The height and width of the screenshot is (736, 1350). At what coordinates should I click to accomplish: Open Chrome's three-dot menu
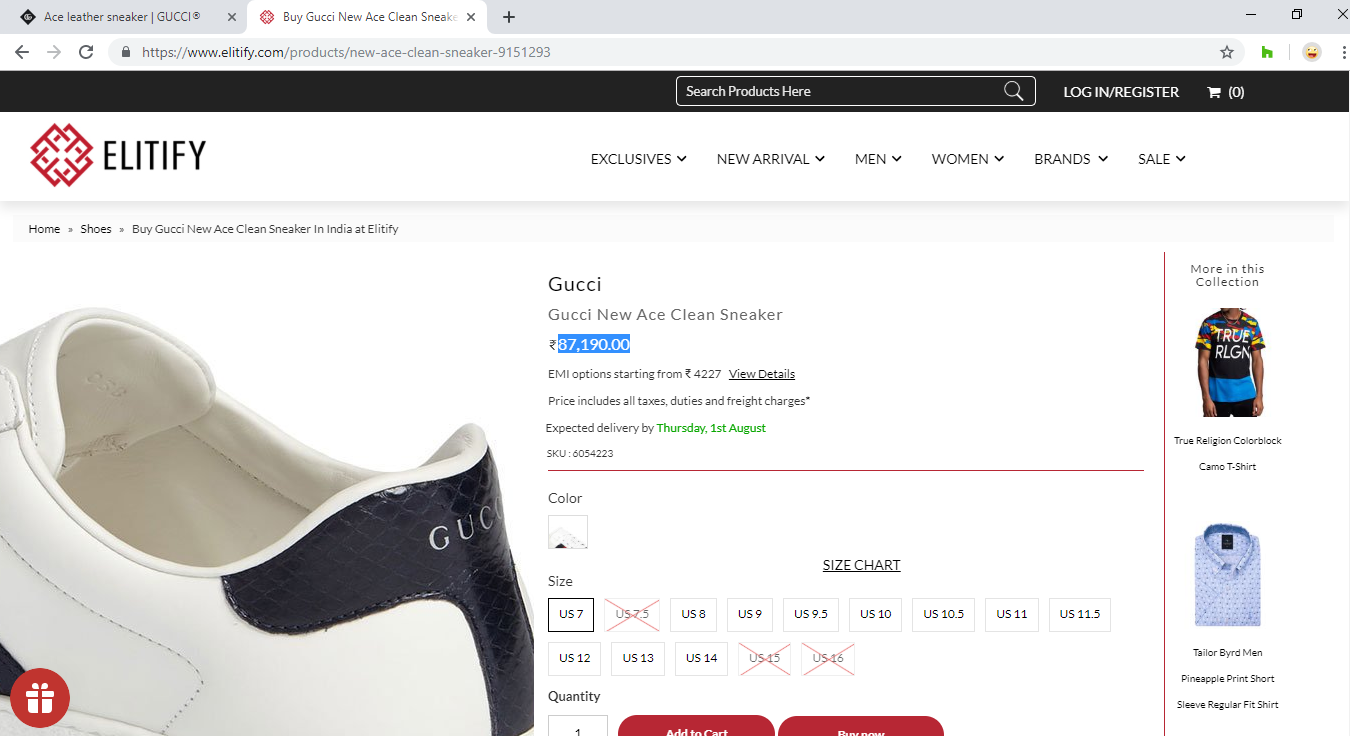pyautogui.click(x=1343, y=52)
